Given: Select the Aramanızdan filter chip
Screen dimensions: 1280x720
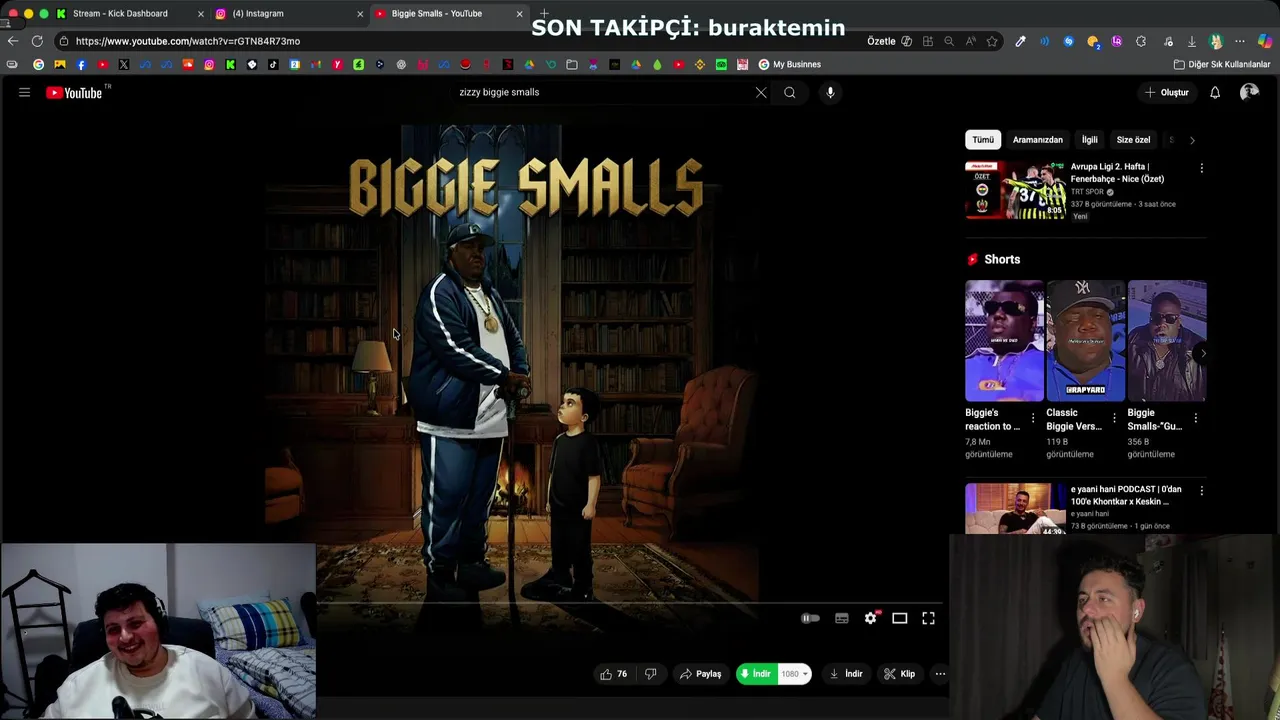Looking at the screenshot, I should tap(1037, 140).
